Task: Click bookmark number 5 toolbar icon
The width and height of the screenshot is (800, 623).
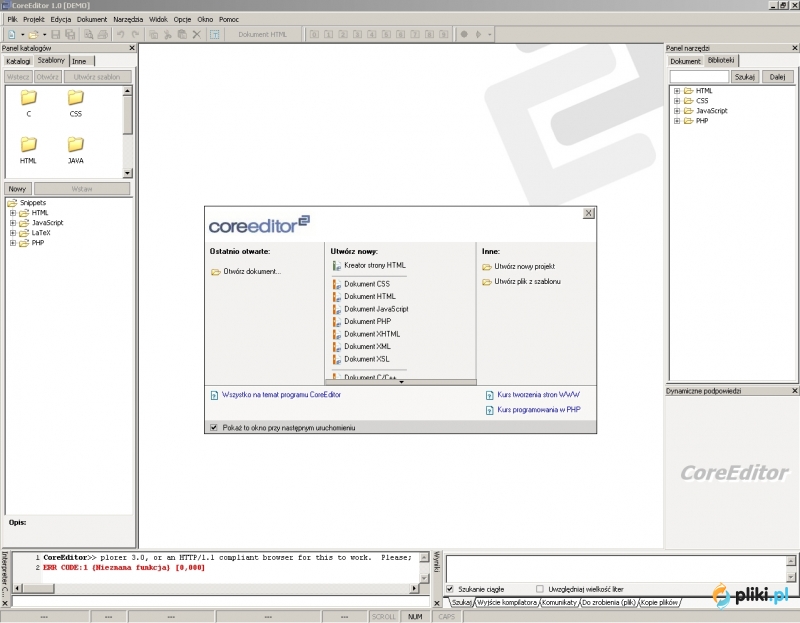Action: point(386,35)
